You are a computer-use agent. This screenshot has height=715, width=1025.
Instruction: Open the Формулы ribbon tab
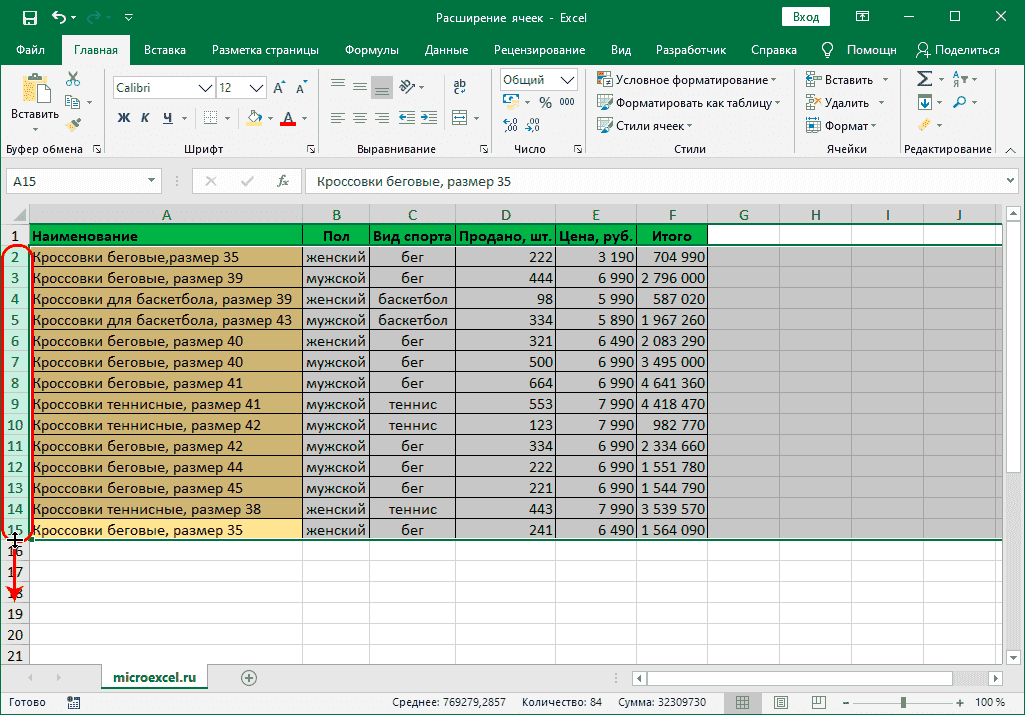pos(371,50)
